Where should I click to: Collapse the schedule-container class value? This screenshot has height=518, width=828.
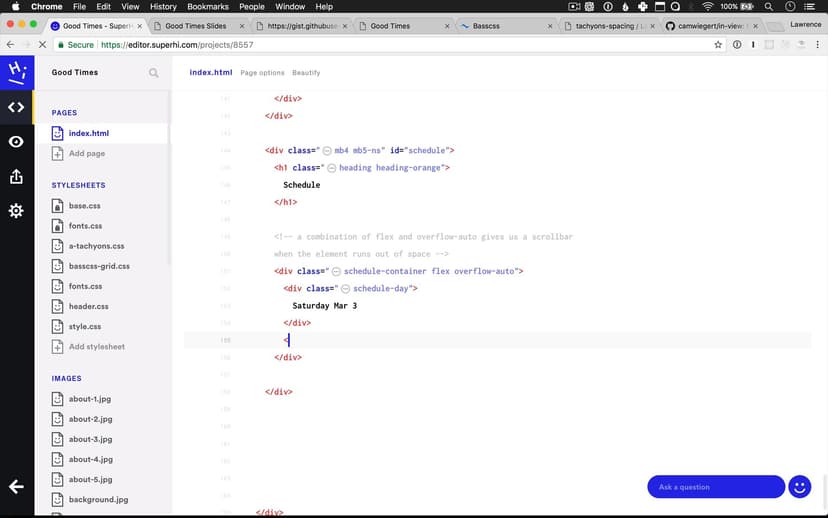(x=336, y=271)
